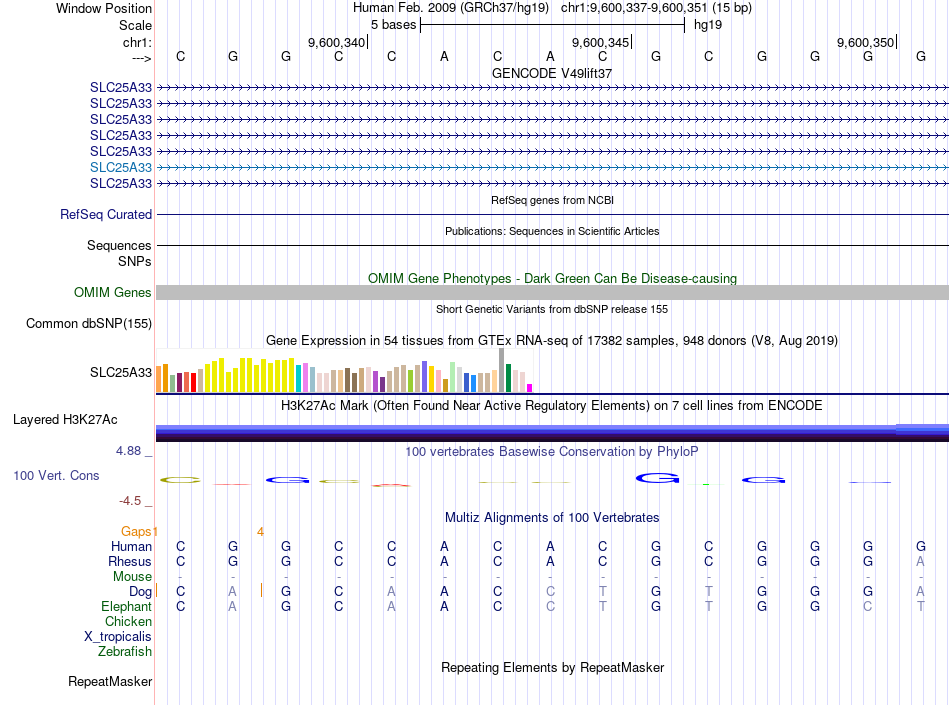Click the orange Gaps label

(x=136, y=531)
